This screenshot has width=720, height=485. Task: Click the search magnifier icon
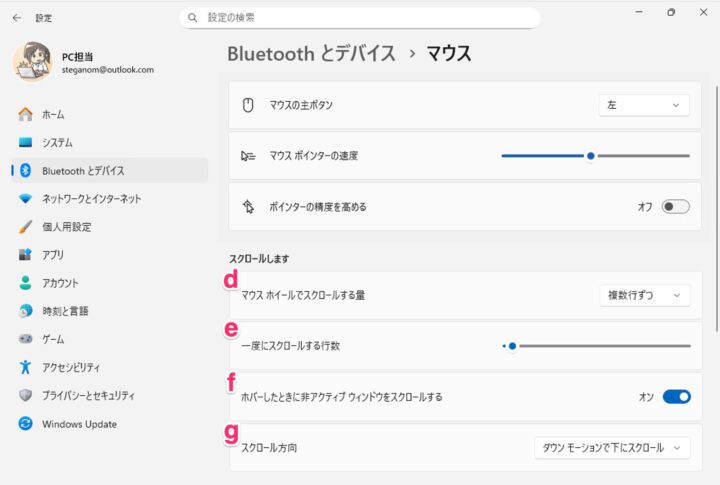pos(192,18)
